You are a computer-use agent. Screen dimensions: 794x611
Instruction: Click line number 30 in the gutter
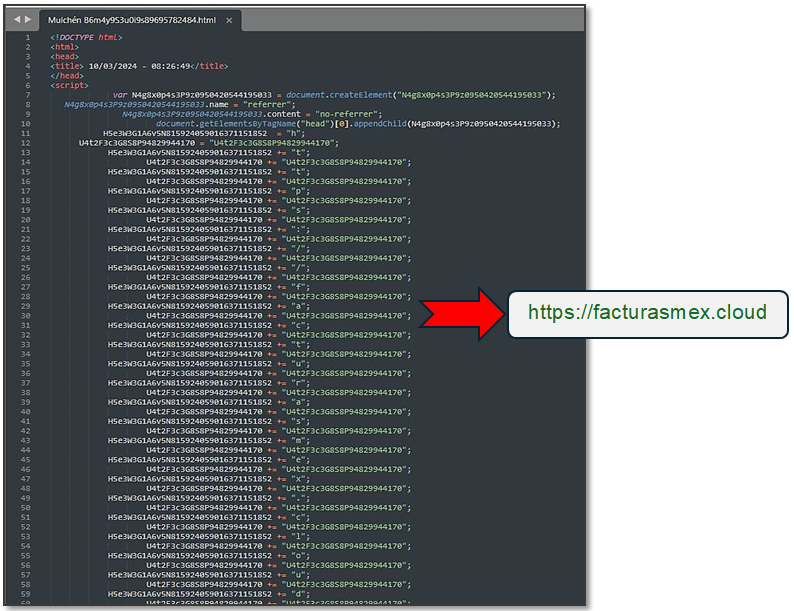click(27, 316)
